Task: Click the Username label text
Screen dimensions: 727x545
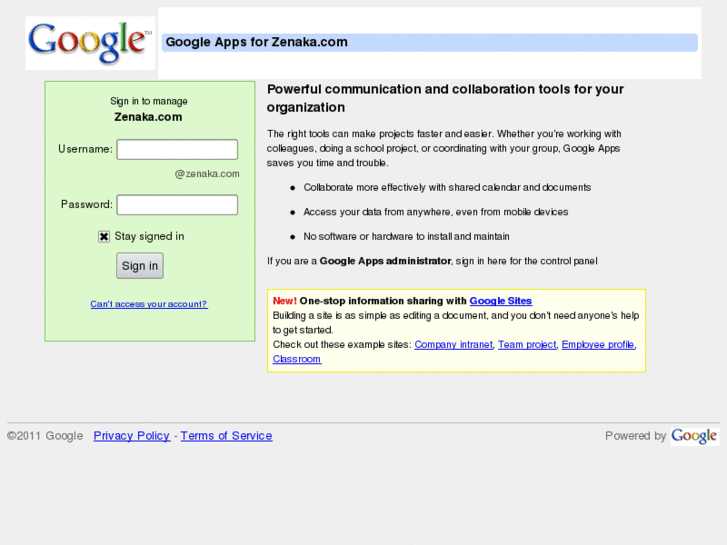Action: coord(85,150)
